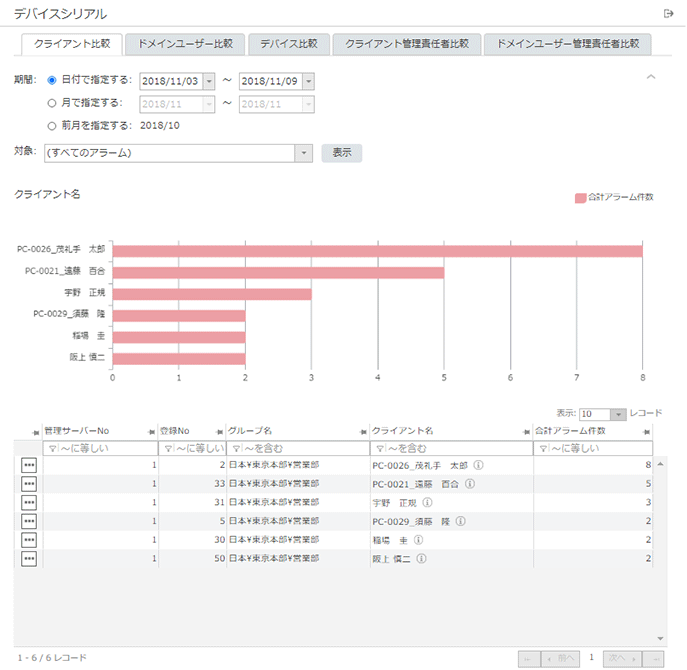Viewport: 687px width, 670px height.
Task: Click info icon next to PC-0021_遠藤 百合
Action: click(x=470, y=484)
